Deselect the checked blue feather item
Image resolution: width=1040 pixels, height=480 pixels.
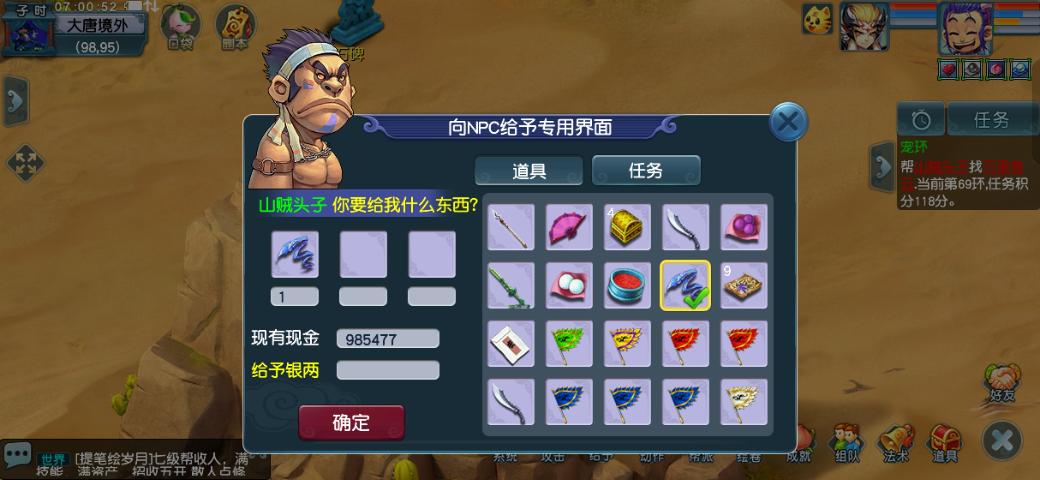685,285
